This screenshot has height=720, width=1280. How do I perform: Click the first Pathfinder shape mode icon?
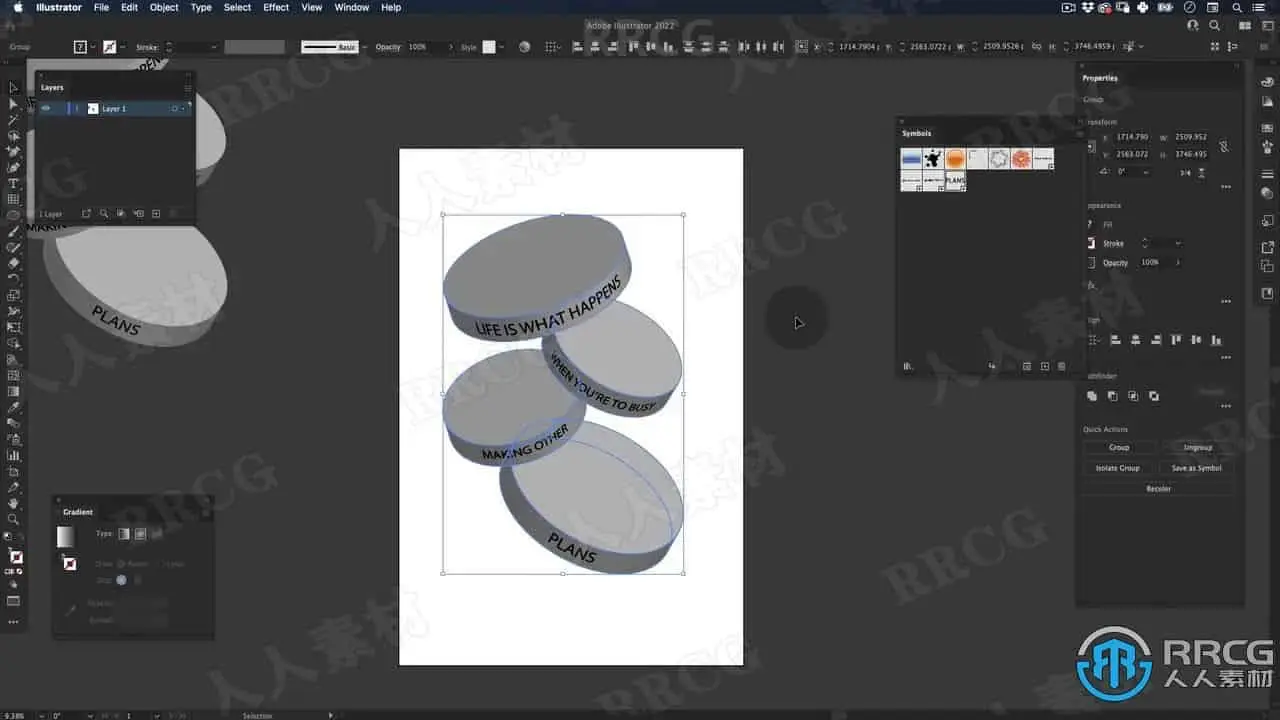1092,396
